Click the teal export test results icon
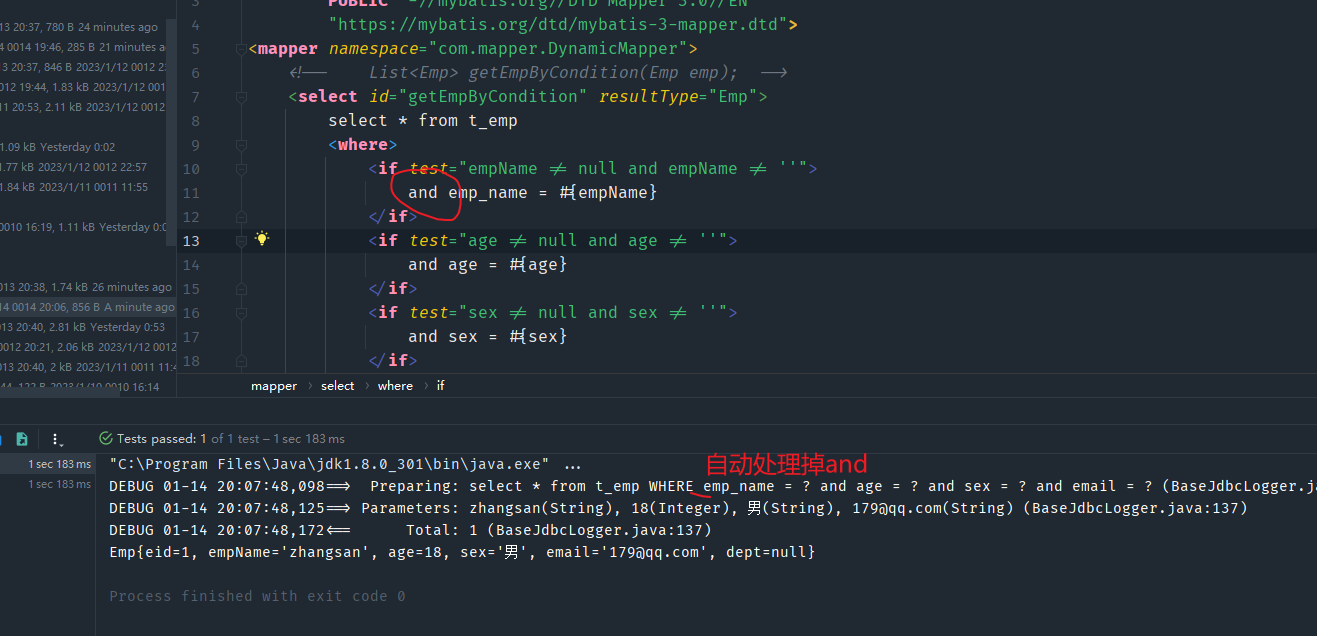The width and height of the screenshot is (1317, 636). pos(22,439)
